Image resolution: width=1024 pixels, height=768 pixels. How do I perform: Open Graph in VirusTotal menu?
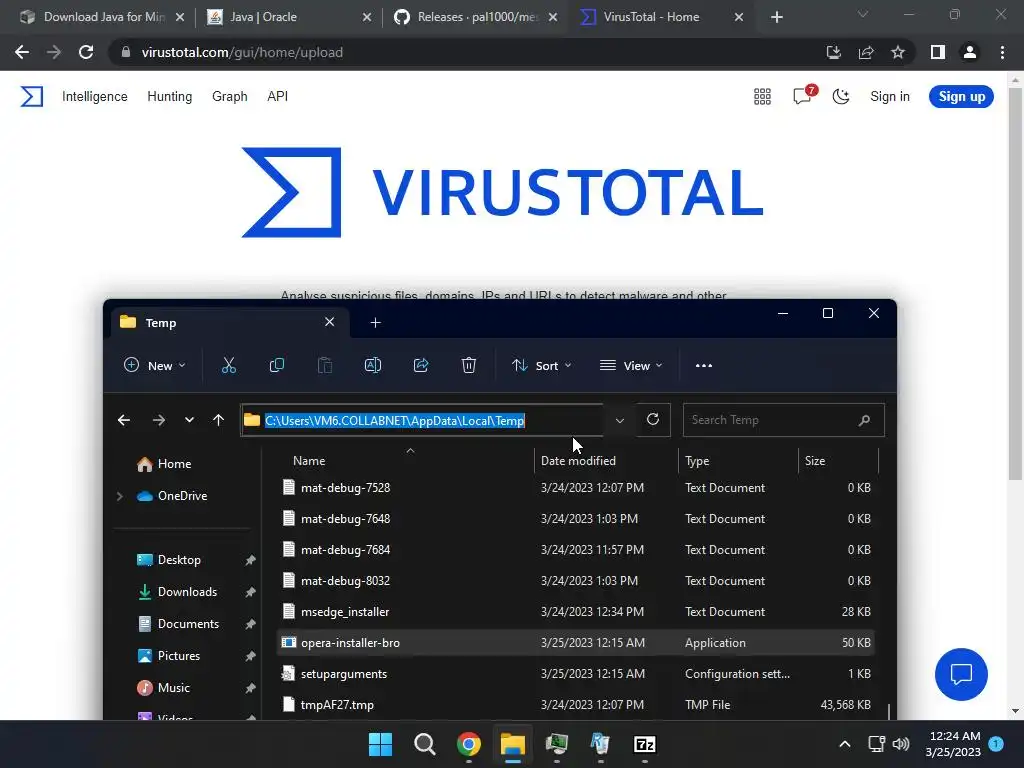(x=230, y=97)
